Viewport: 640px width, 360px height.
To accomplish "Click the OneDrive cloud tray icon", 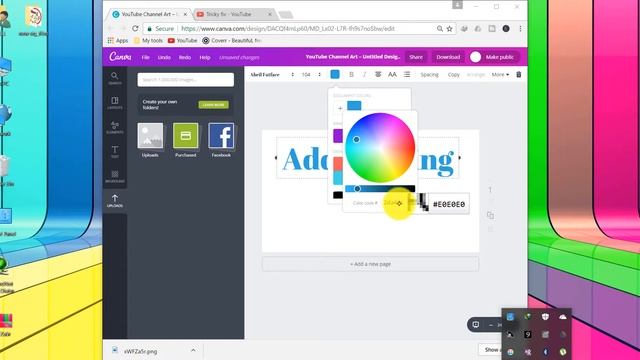I will 563,317.
